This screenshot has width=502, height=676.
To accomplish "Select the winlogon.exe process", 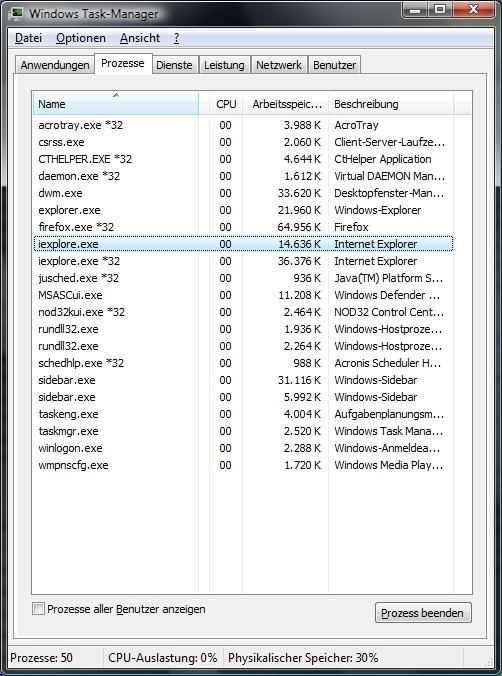I will [243, 448].
